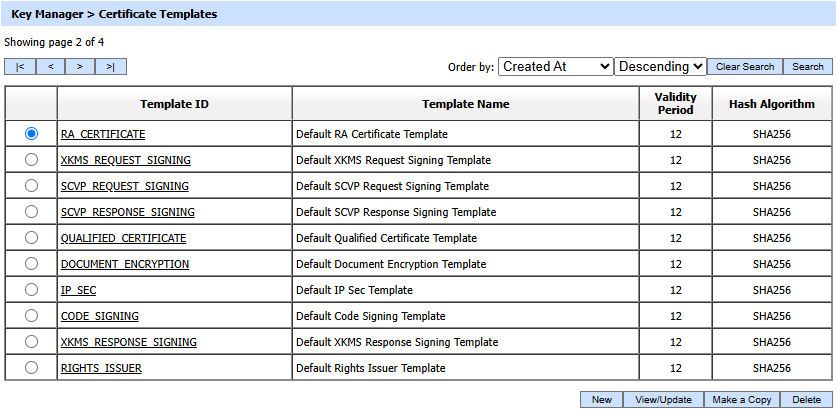The width and height of the screenshot is (837, 412).
Task: Open the QUALIFIED_CERTIFICATE template link
Action: (123, 238)
